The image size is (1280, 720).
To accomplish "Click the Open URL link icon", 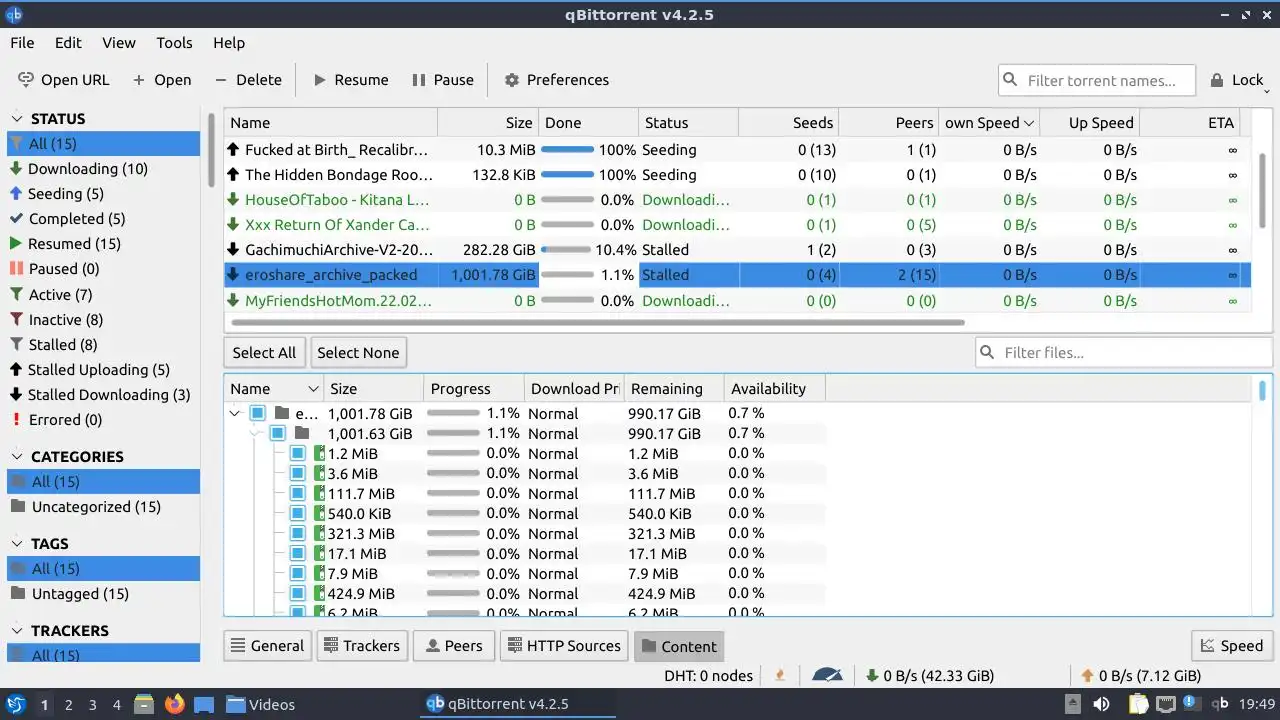I will click(25, 79).
